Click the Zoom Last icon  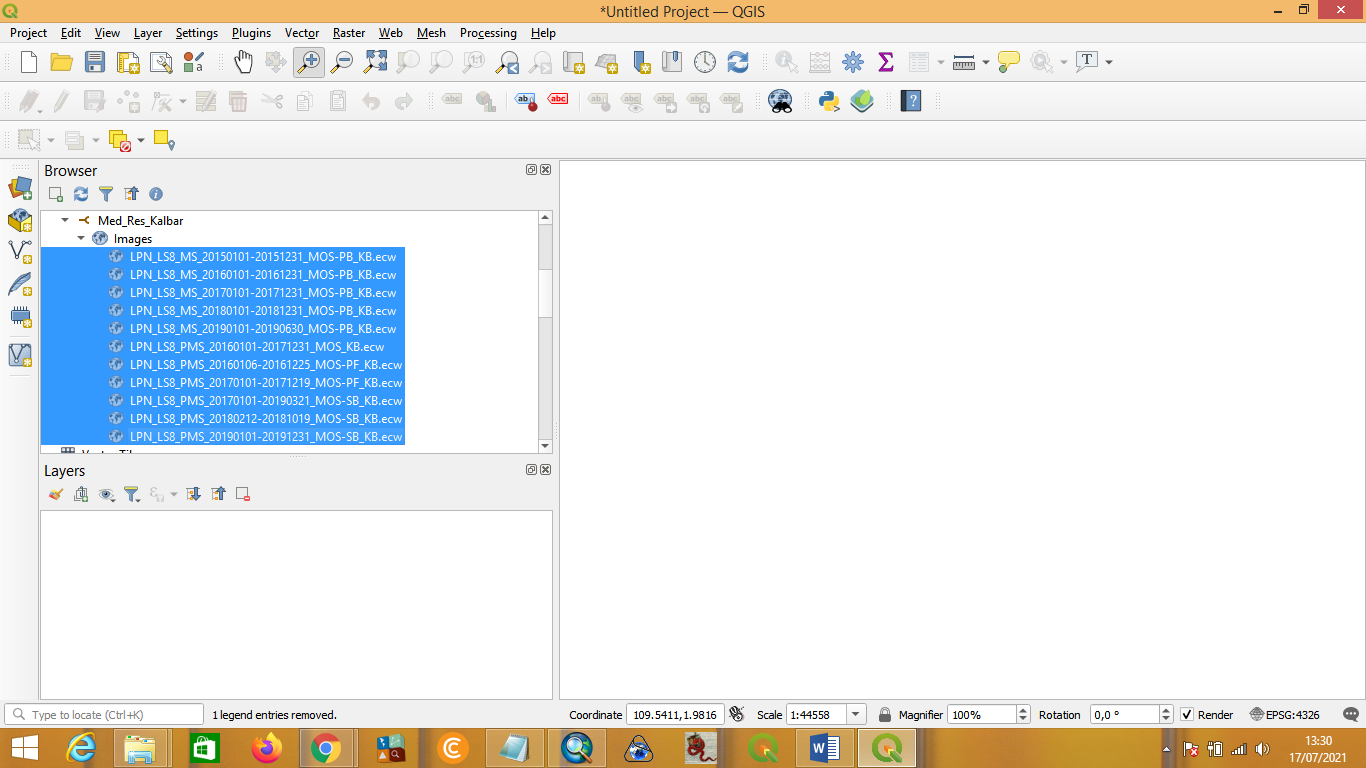(507, 62)
